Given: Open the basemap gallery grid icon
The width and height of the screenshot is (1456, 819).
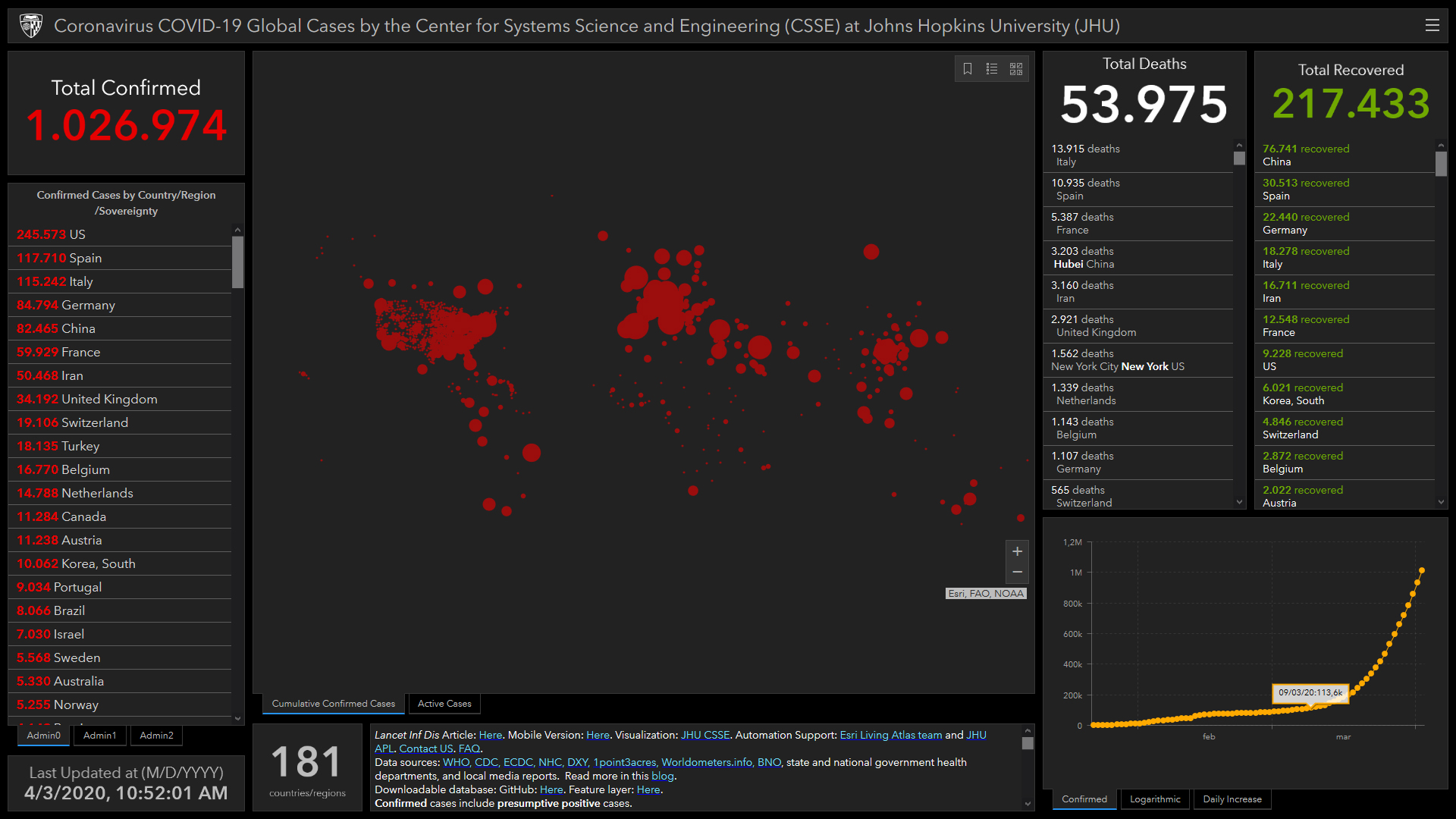Looking at the screenshot, I should tap(1016, 69).
